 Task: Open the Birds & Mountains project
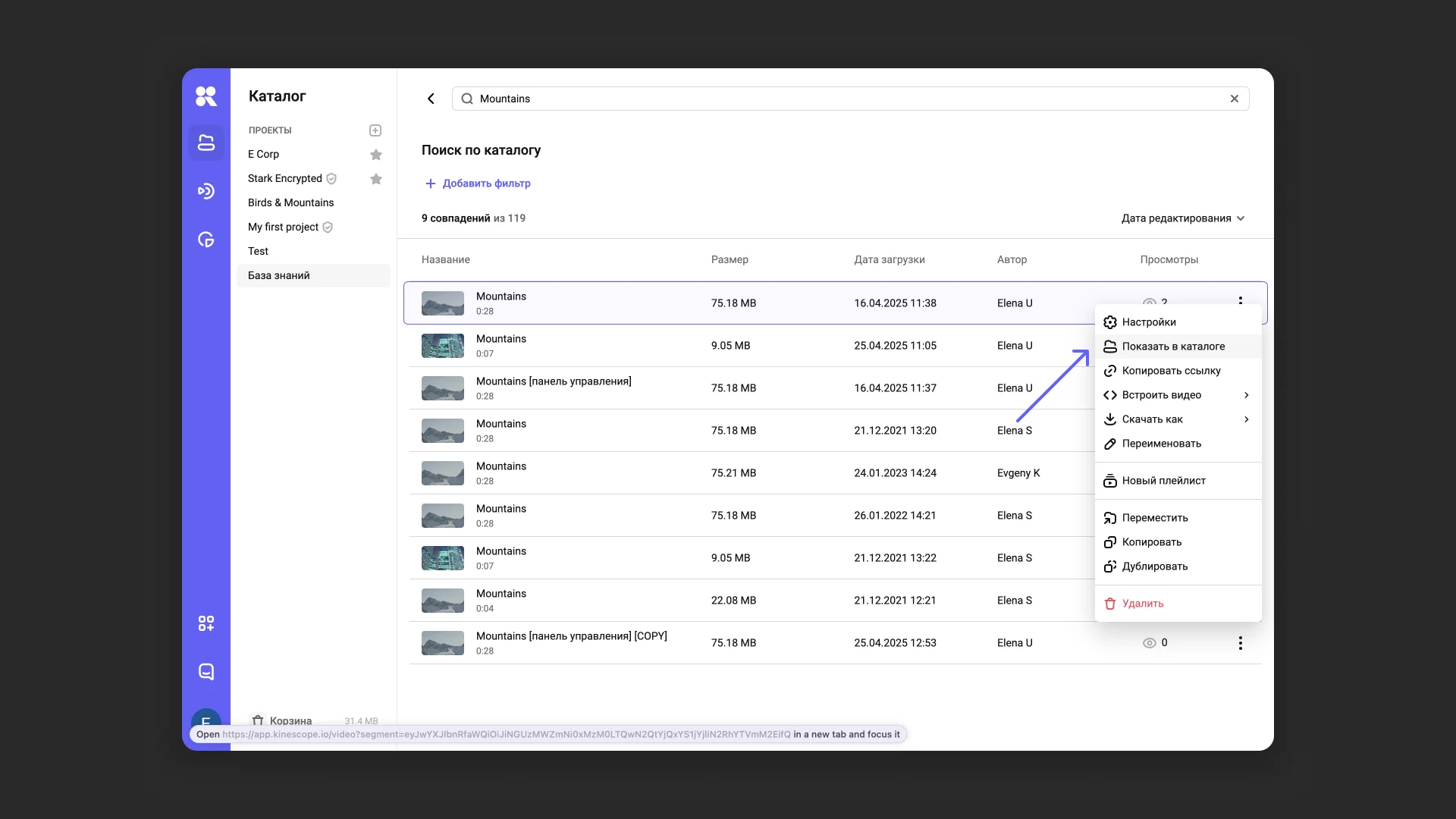pos(290,202)
